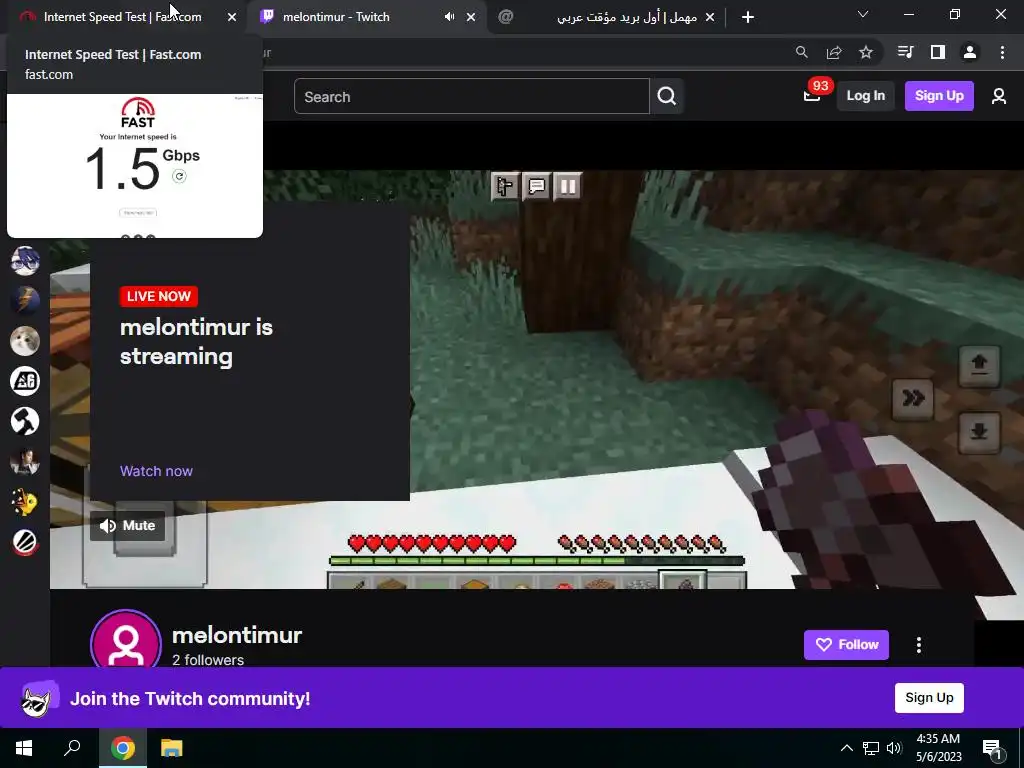This screenshot has width=1024, height=768.
Task: Open the Chrome three-dot menu
Action: tap(1002, 52)
